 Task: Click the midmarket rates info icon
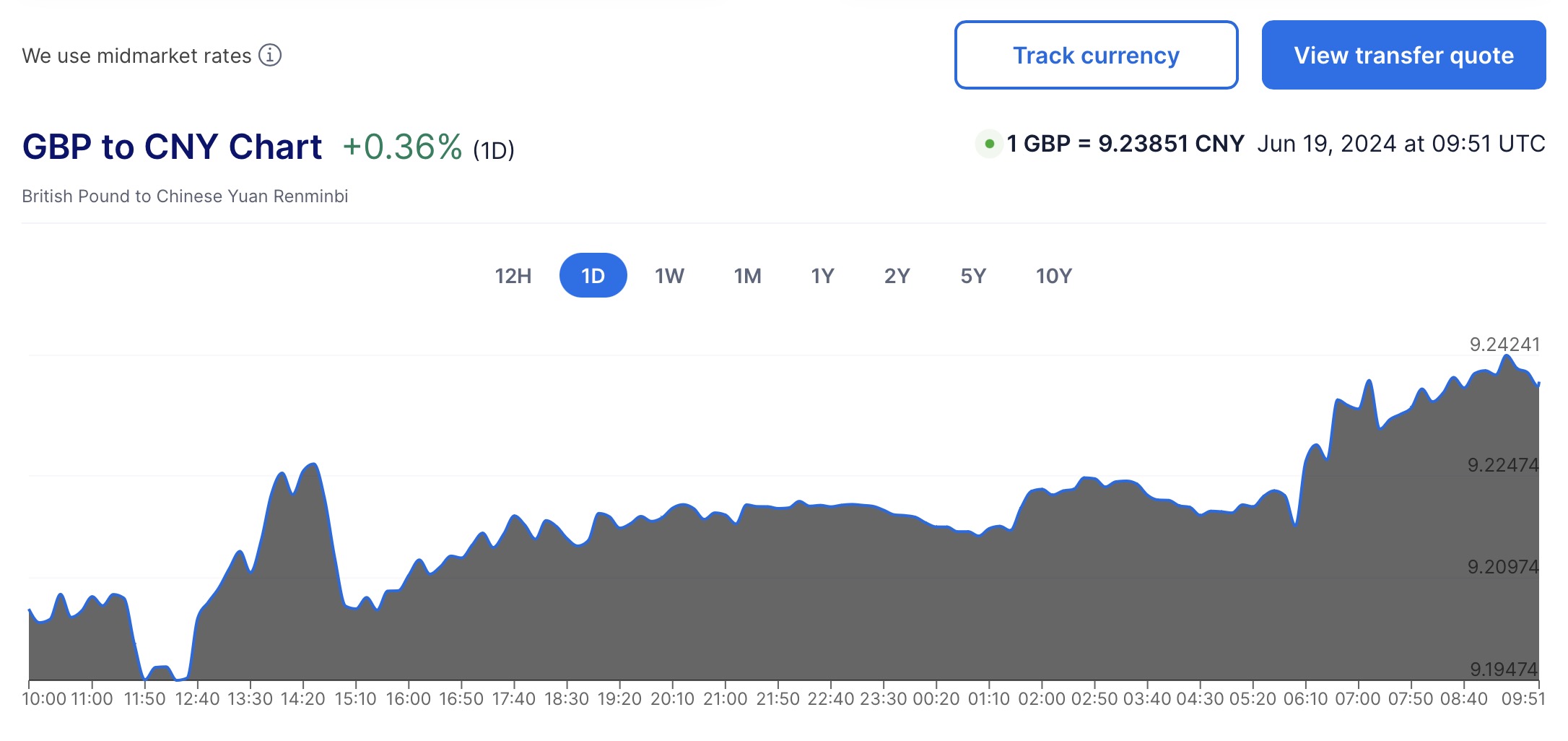270,55
